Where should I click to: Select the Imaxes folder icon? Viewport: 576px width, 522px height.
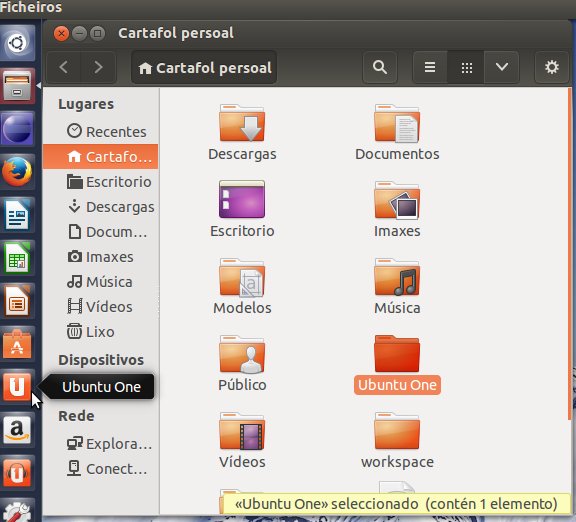click(x=397, y=200)
